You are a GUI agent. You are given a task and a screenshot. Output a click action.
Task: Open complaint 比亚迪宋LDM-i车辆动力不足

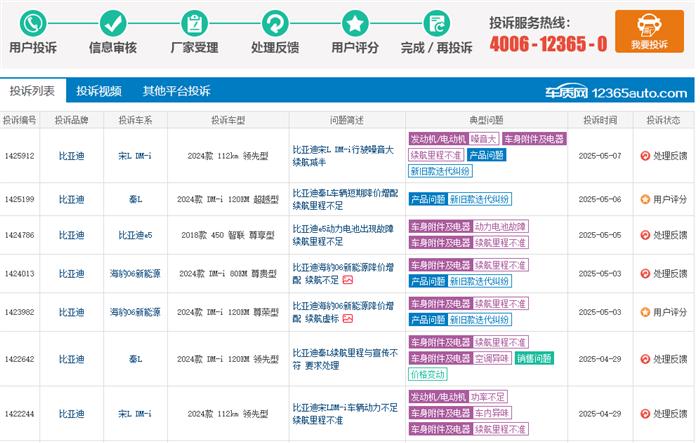[345, 414]
